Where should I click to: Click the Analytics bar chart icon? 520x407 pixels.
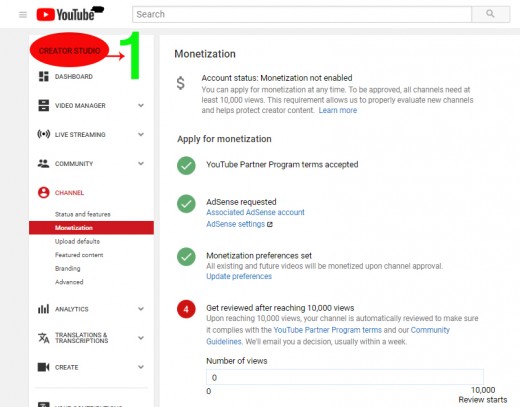click(x=43, y=309)
